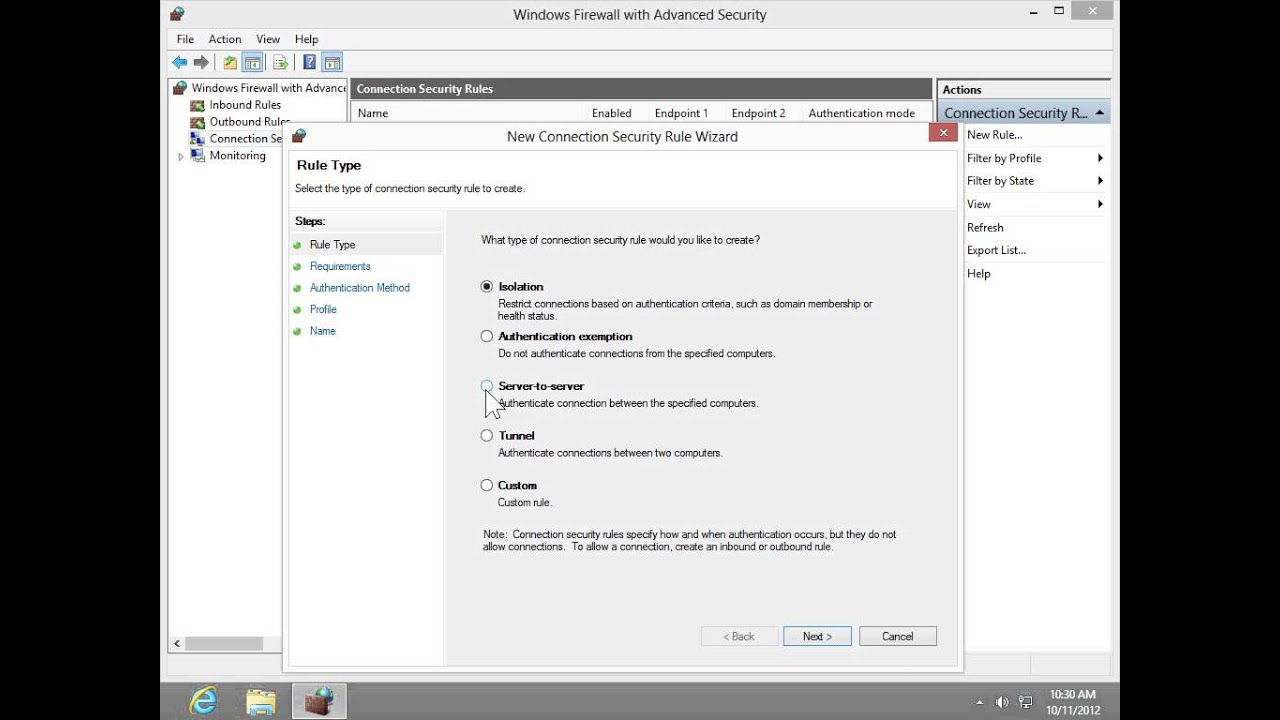Click the Back arrow toolbar icon
1280x720 pixels.
(x=180, y=62)
